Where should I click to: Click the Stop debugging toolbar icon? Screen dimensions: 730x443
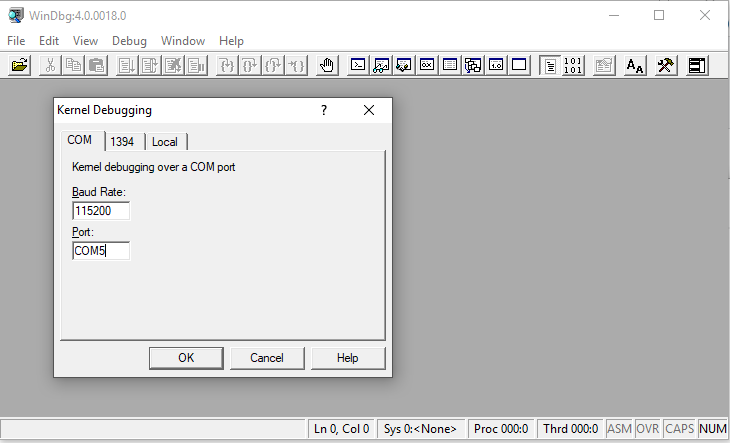[x=173, y=65]
